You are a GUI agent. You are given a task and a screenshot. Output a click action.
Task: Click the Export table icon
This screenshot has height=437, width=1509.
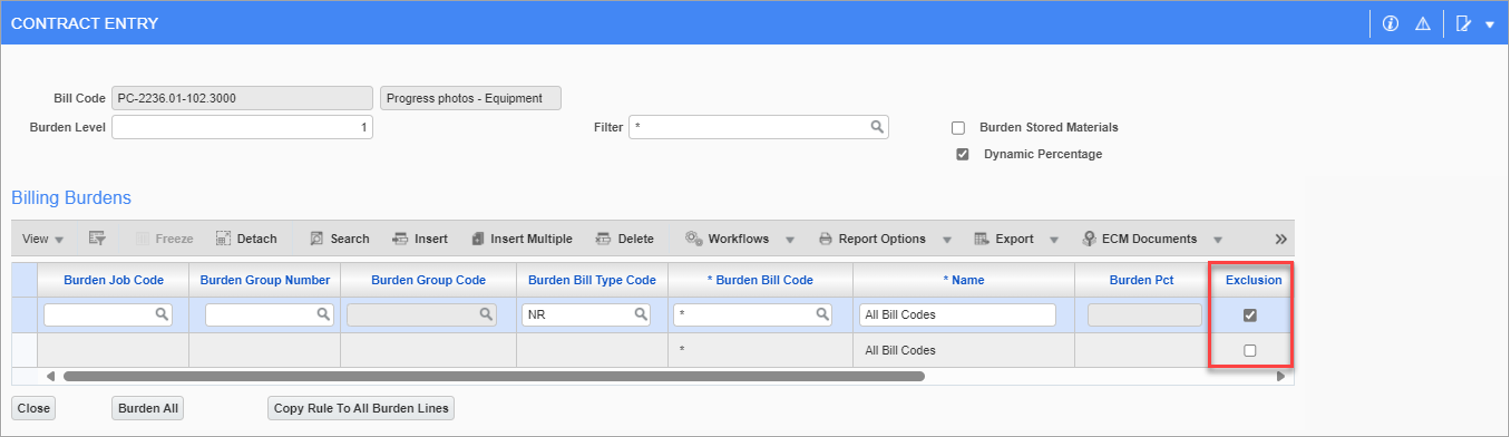(981, 239)
